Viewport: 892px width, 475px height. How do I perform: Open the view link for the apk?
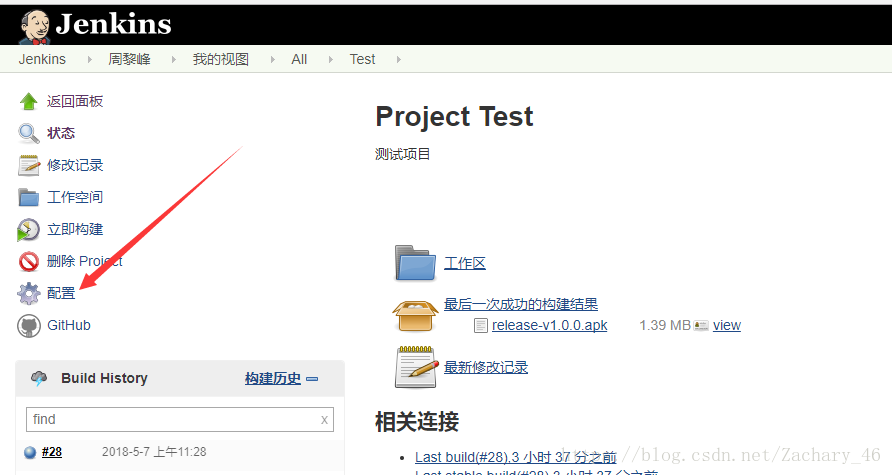pos(727,325)
